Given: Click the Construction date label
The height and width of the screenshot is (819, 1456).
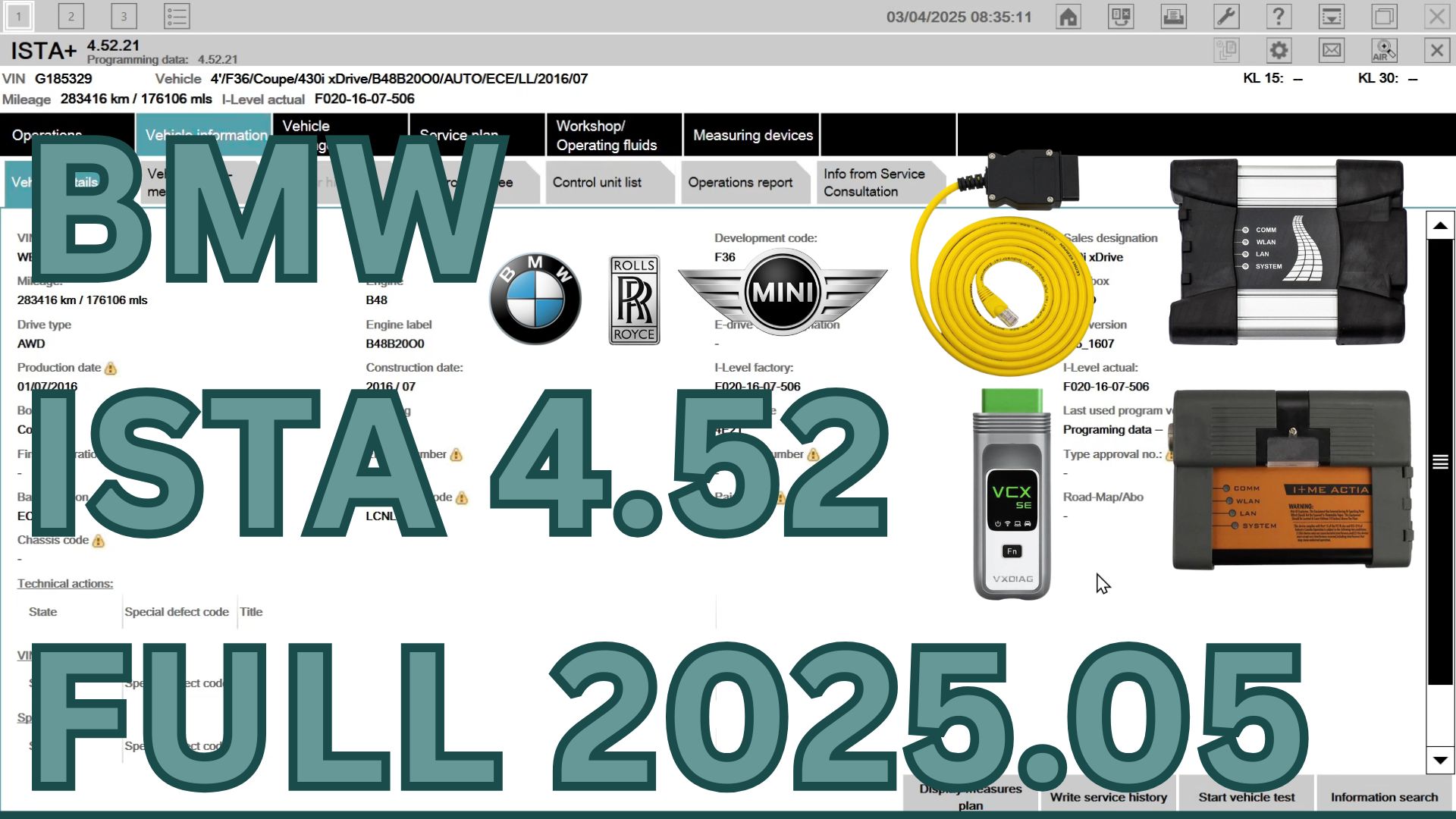Looking at the screenshot, I should click(414, 368).
